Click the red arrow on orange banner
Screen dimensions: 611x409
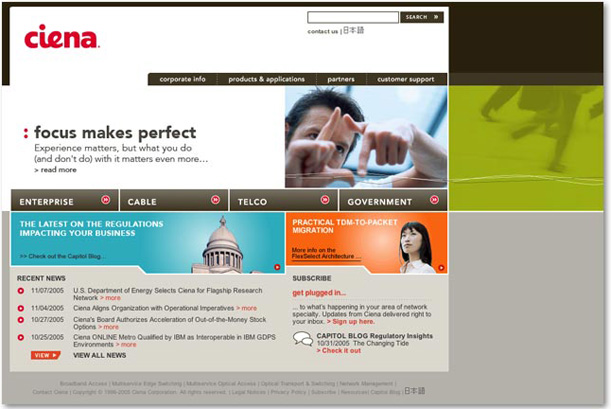(441, 268)
